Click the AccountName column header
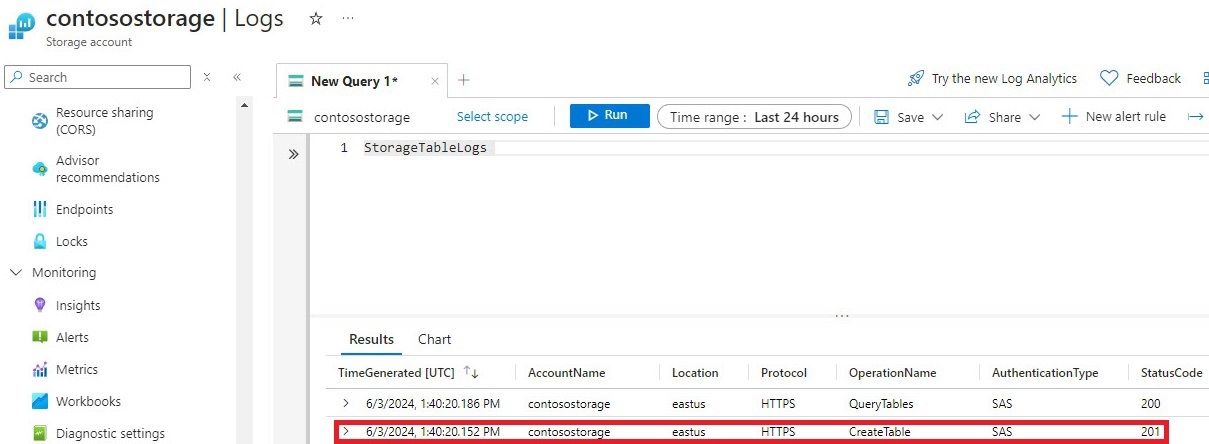The image size is (1209, 444). 567,372
